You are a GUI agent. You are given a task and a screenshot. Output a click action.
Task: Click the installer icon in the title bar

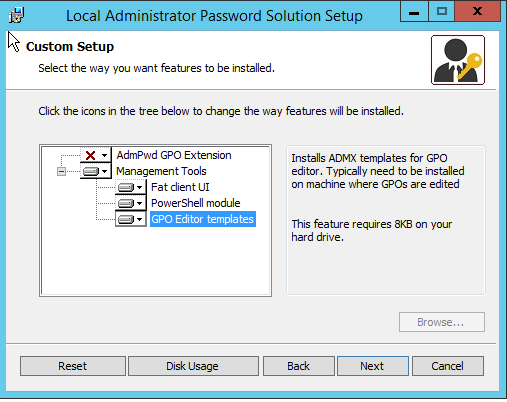(x=16, y=15)
